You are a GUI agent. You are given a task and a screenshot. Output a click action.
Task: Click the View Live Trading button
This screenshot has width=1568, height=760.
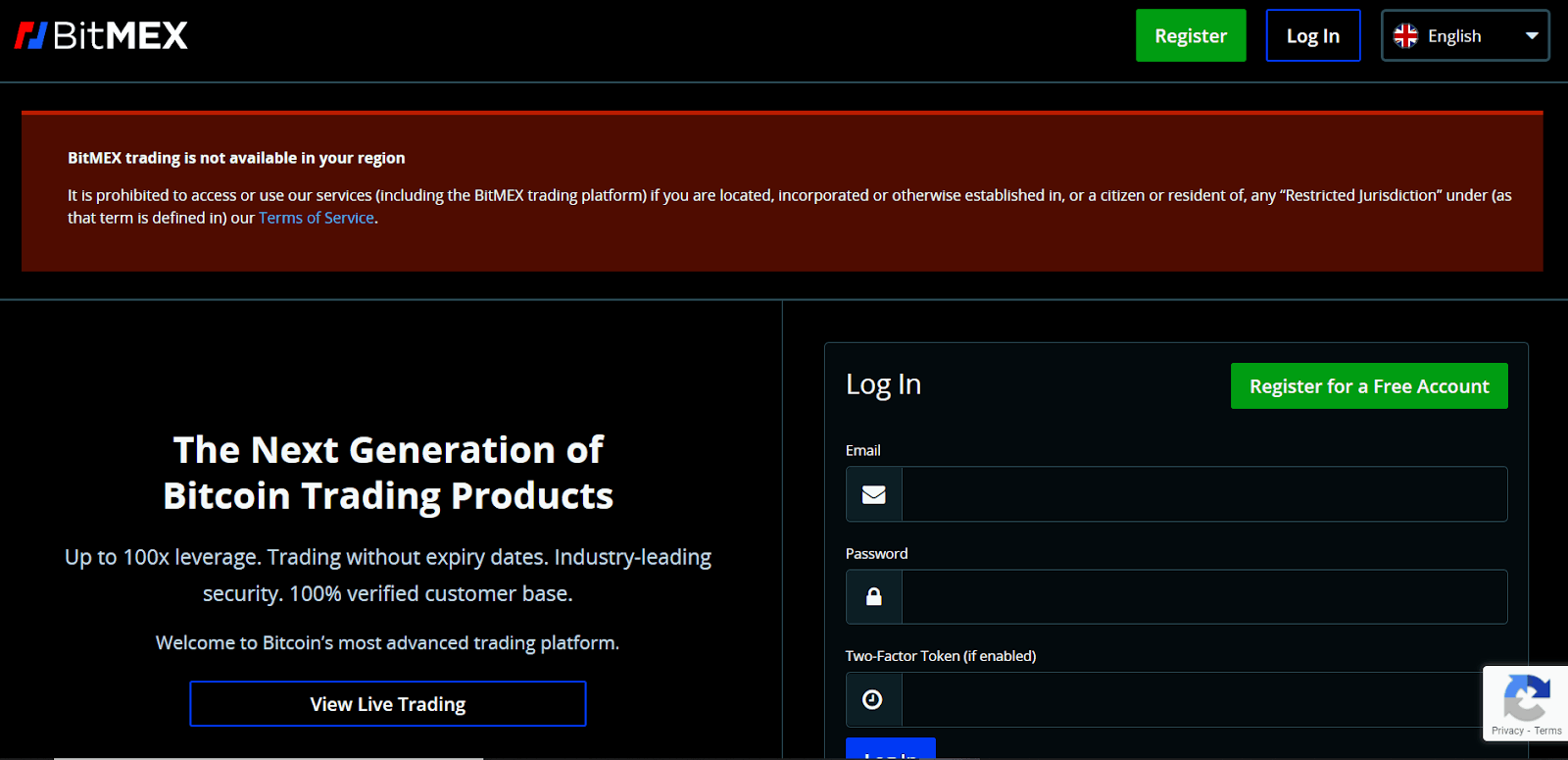pyautogui.click(x=388, y=704)
